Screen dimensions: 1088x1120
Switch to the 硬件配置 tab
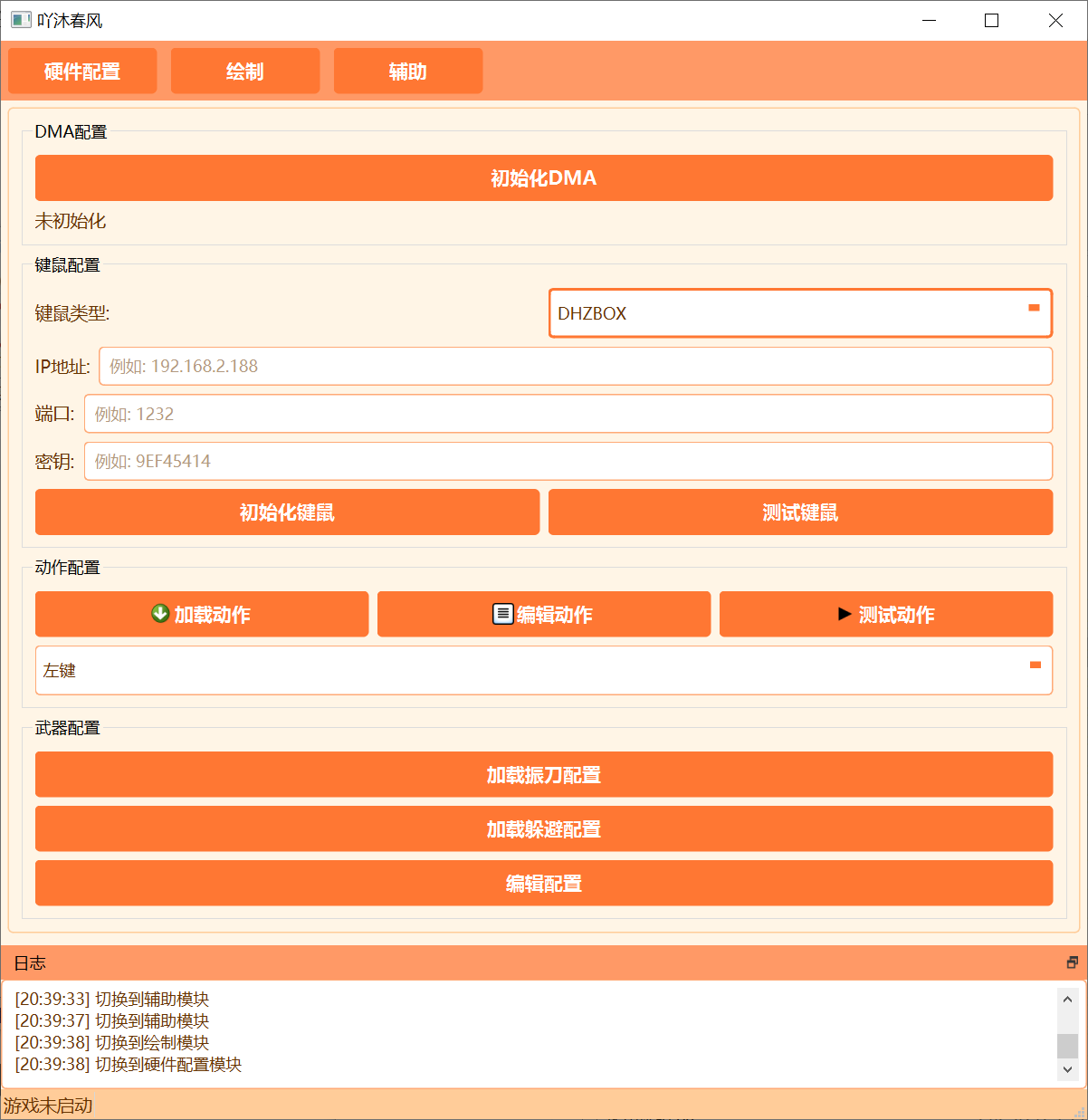coord(82,72)
